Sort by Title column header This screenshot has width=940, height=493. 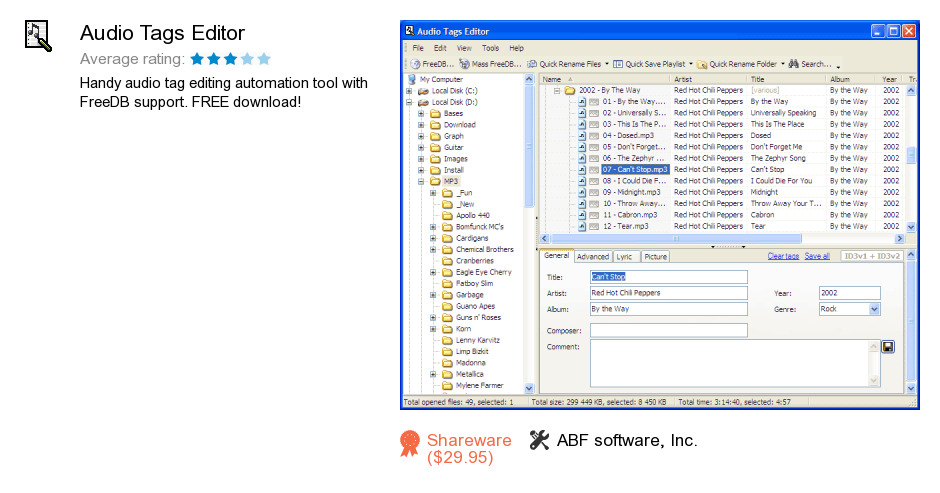pos(787,79)
